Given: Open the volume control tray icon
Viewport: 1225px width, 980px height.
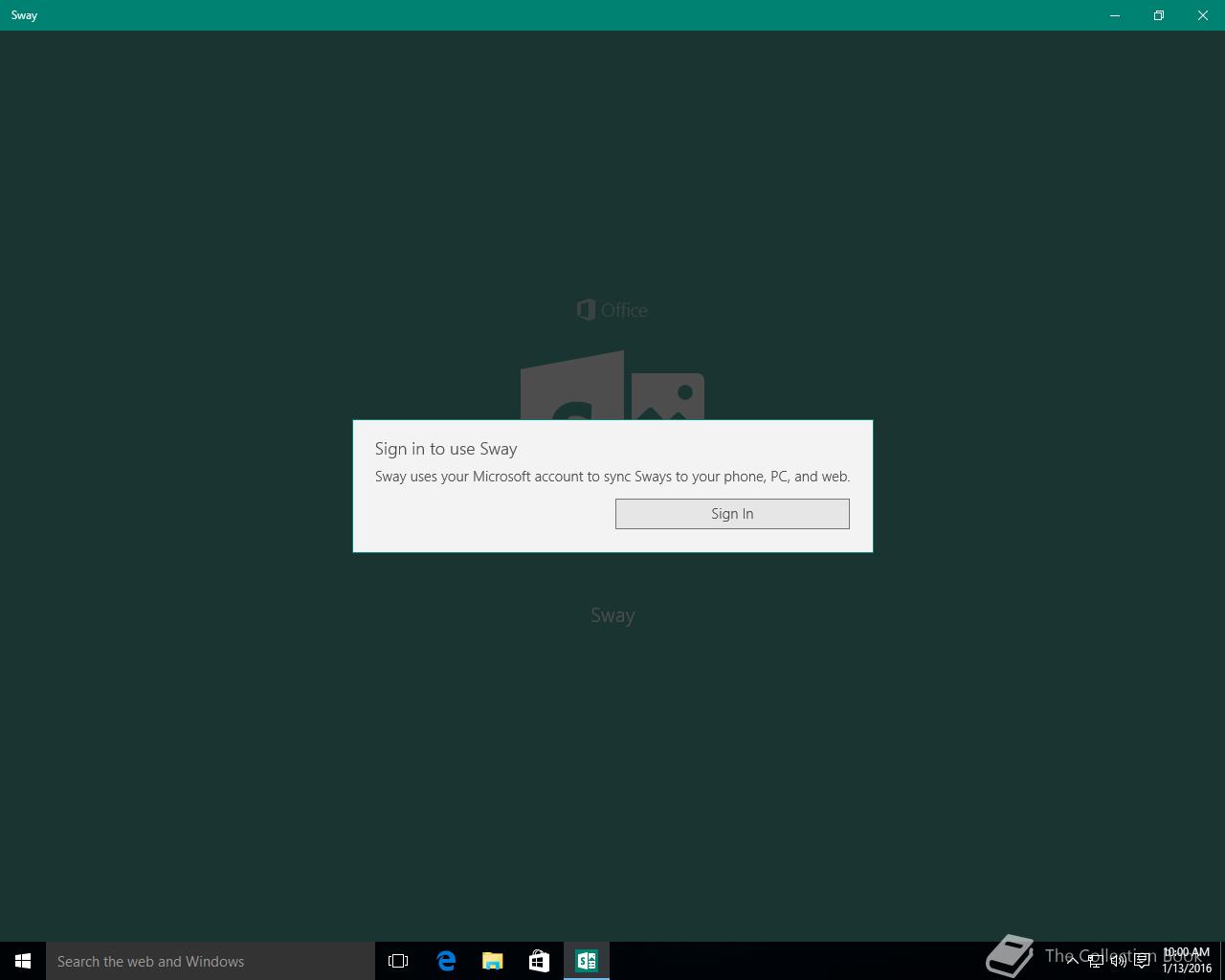Looking at the screenshot, I should coord(1118,961).
